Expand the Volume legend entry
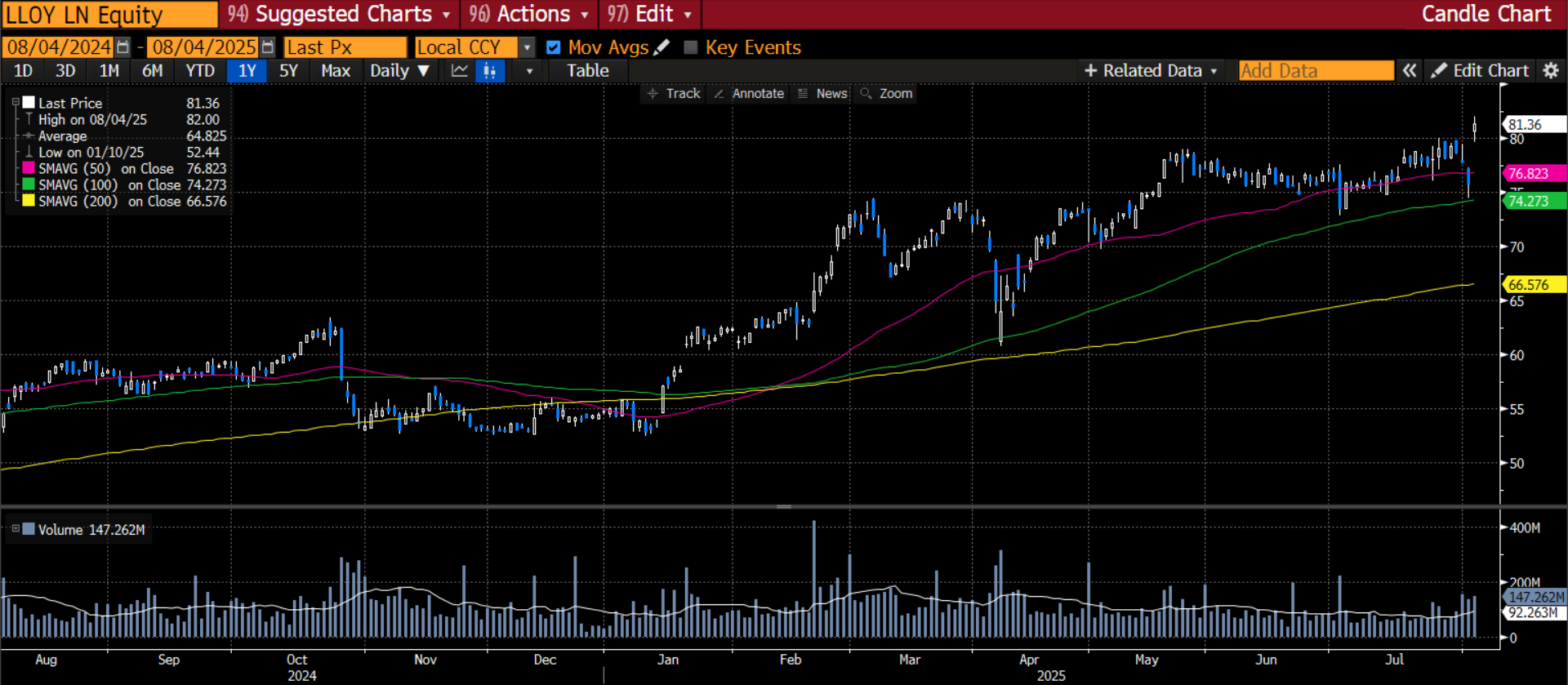1568x685 pixels. pyautogui.click(x=16, y=529)
